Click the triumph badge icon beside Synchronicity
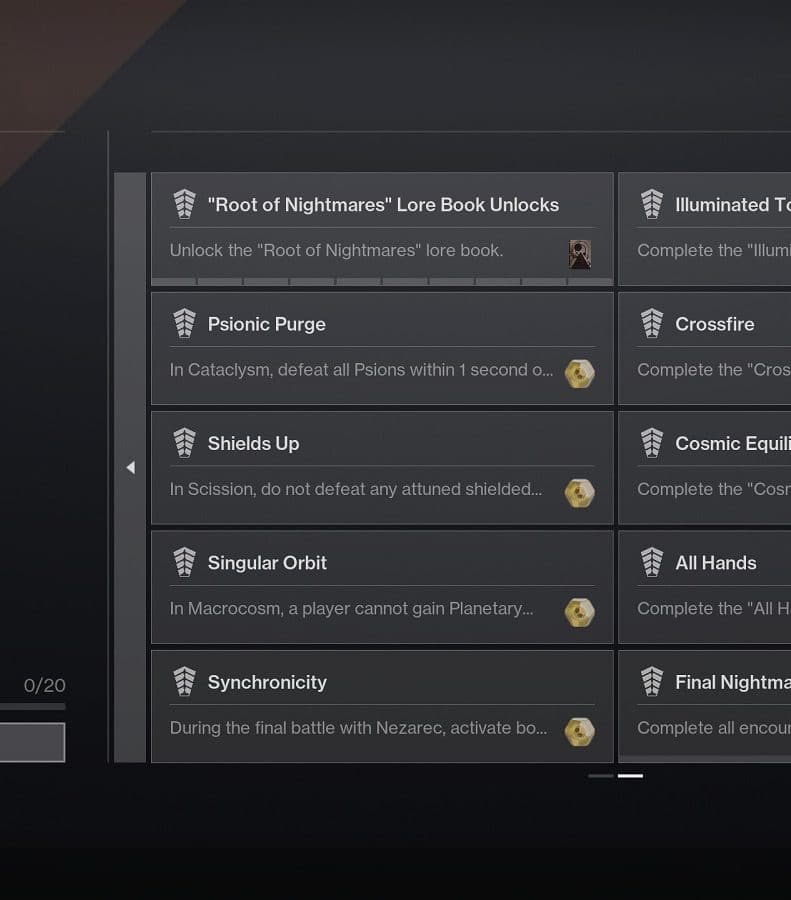 [184, 681]
